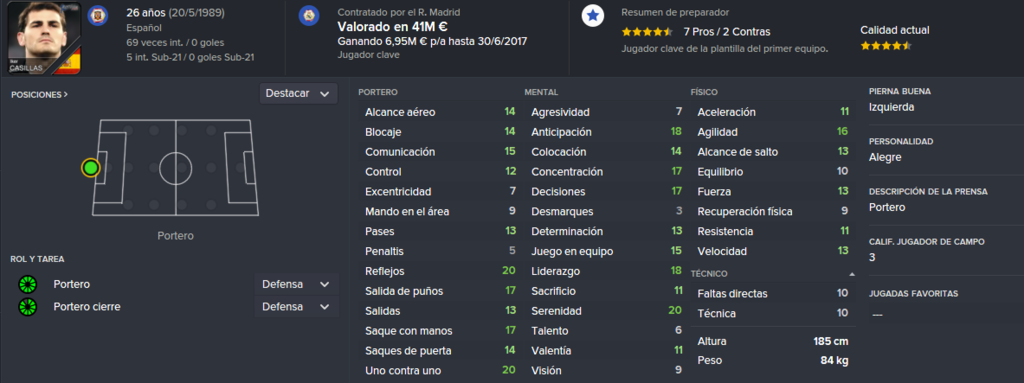Click the coach summary star rating under Resumen
The image size is (1024, 383).
(647, 31)
